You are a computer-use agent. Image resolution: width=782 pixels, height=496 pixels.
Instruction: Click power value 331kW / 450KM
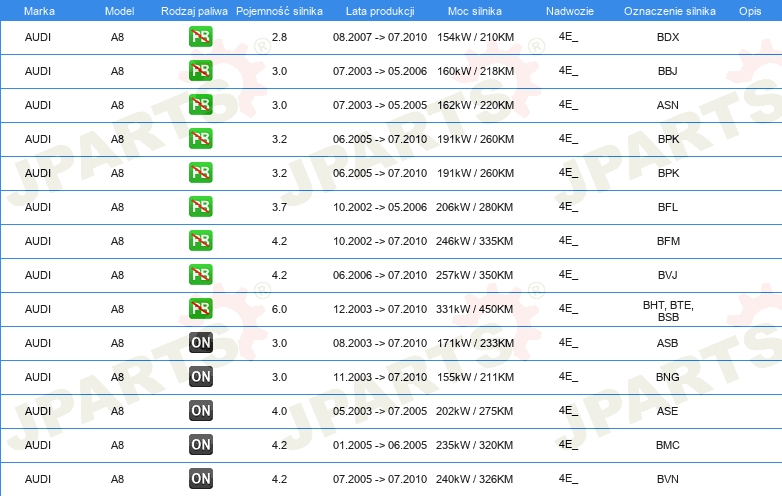click(x=474, y=309)
